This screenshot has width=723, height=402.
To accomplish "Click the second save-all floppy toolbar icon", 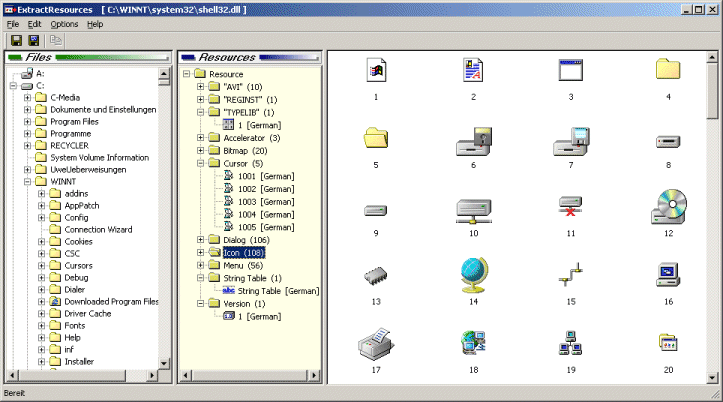I will click(34, 41).
